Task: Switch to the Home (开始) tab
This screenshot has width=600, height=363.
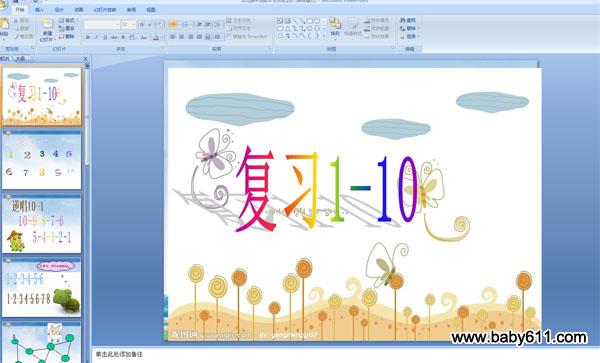Action: tap(20, 10)
